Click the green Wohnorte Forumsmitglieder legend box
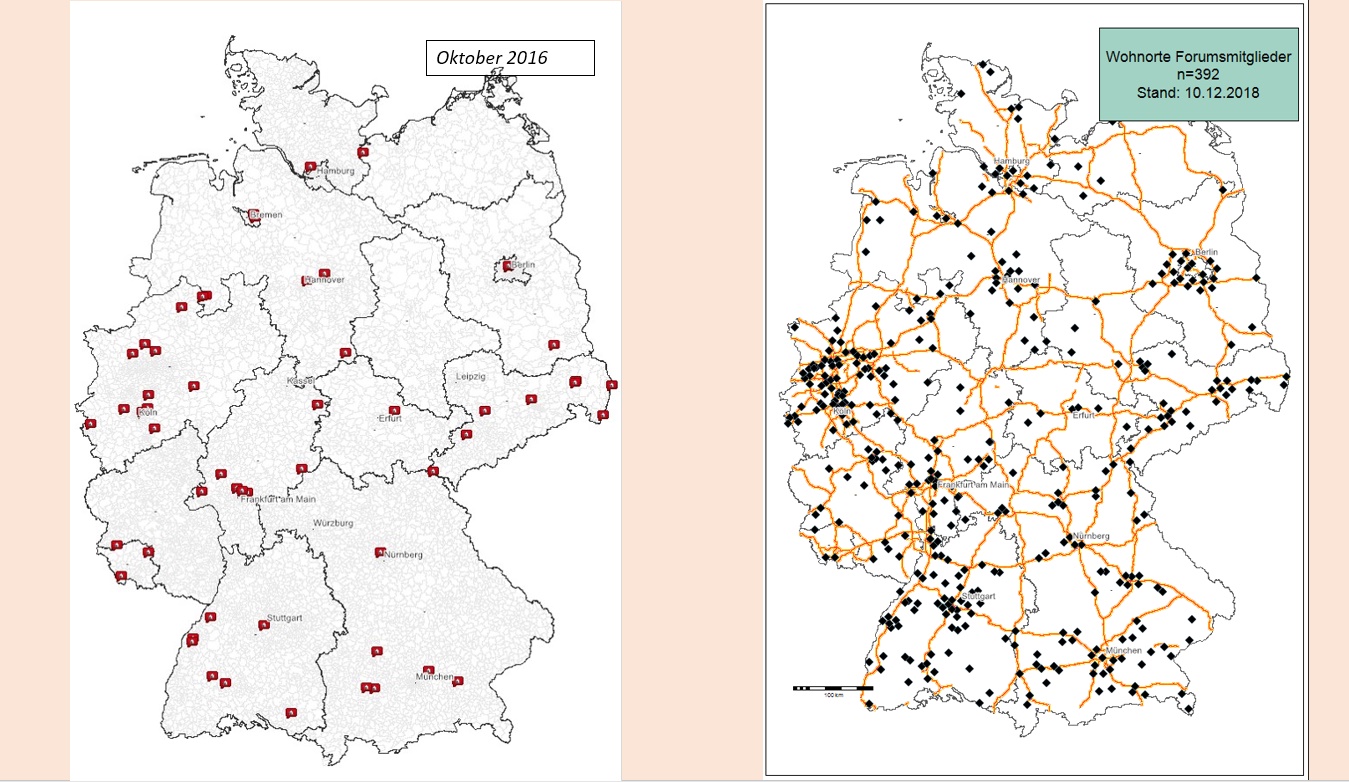 (1197, 75)
